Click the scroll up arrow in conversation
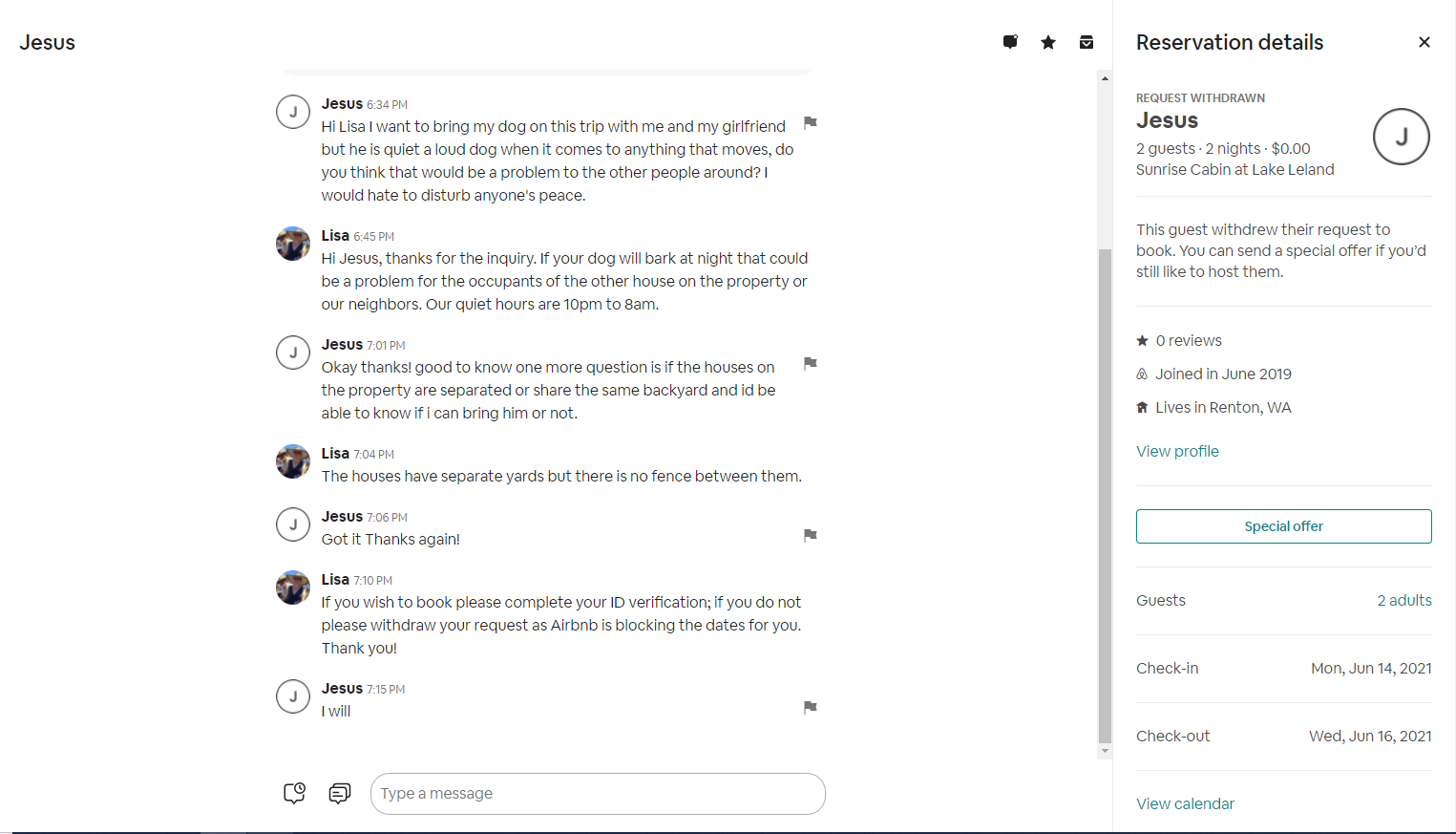This screenshot has width=1456, height=834. [1105, 78]
